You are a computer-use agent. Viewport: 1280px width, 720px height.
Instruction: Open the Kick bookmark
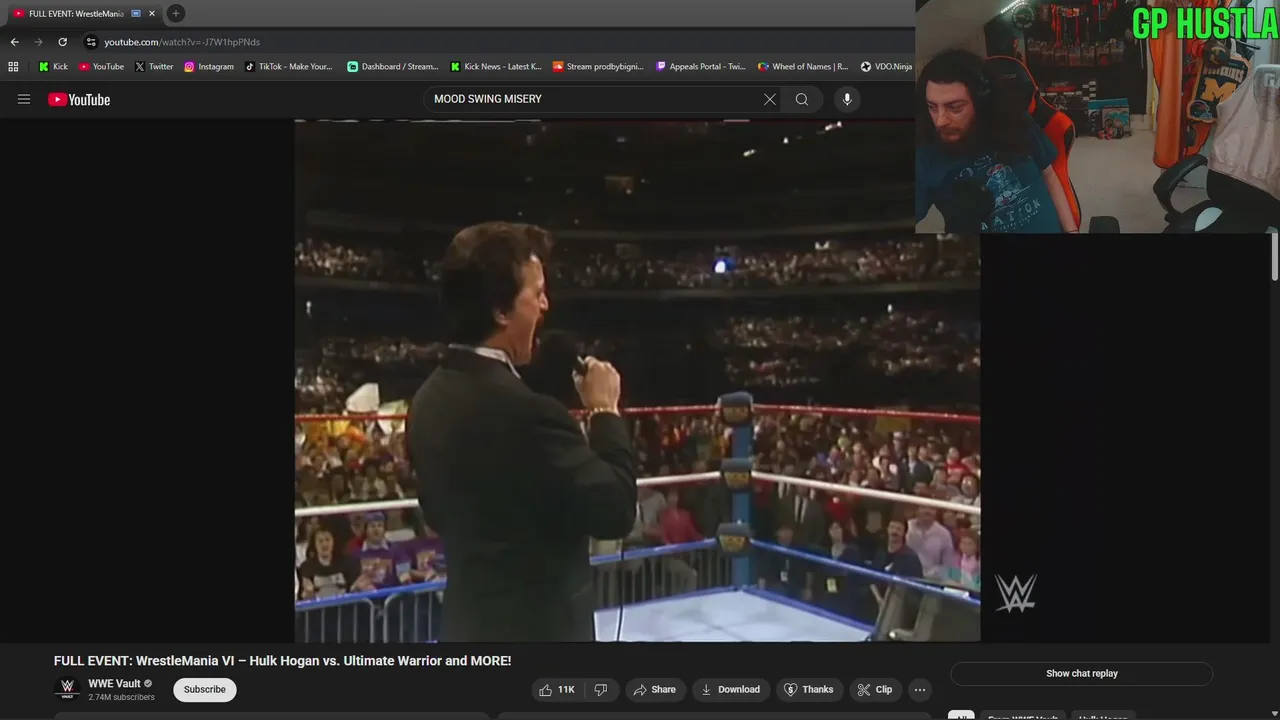click(x=53, y=67)
